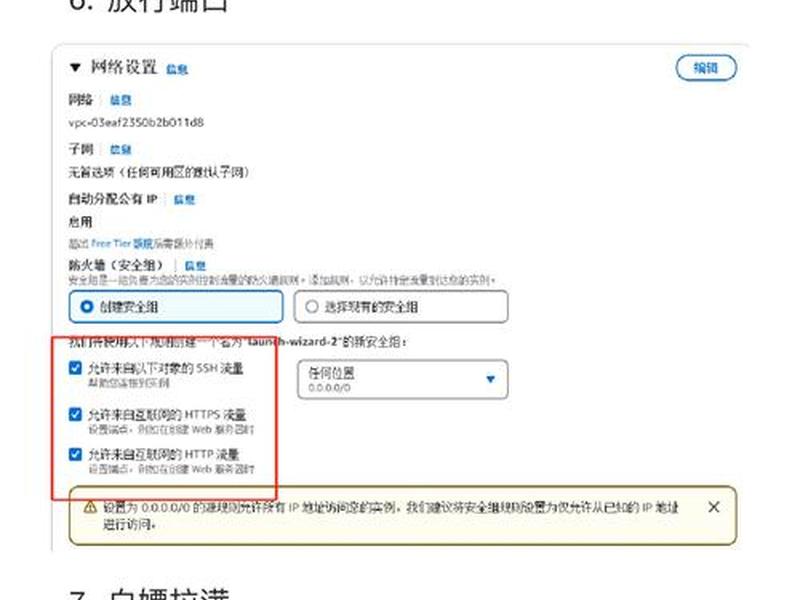The width and height of the screenshot is (800, 600).
Task: Toggle the allow HTTPS traffic checkbox
Action: [x=75, y=414]
